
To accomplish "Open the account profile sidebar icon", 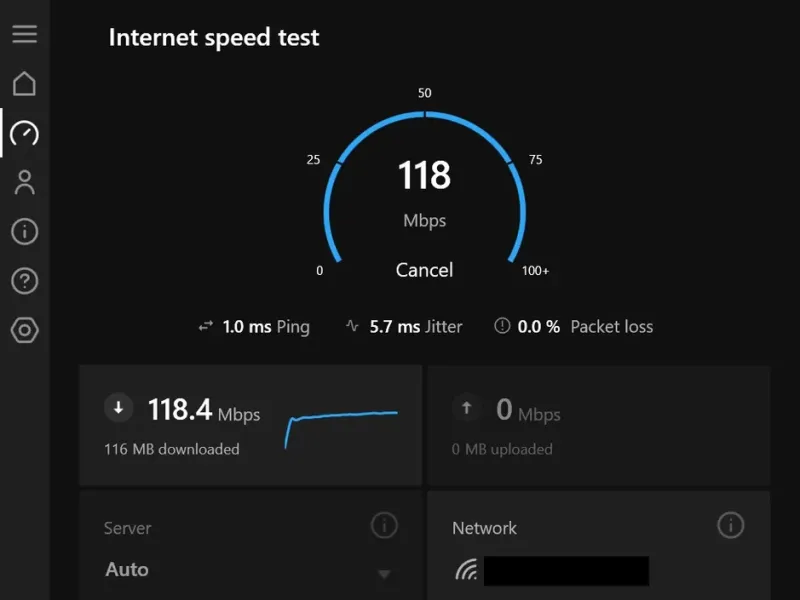I will click(x=24, y=182).
